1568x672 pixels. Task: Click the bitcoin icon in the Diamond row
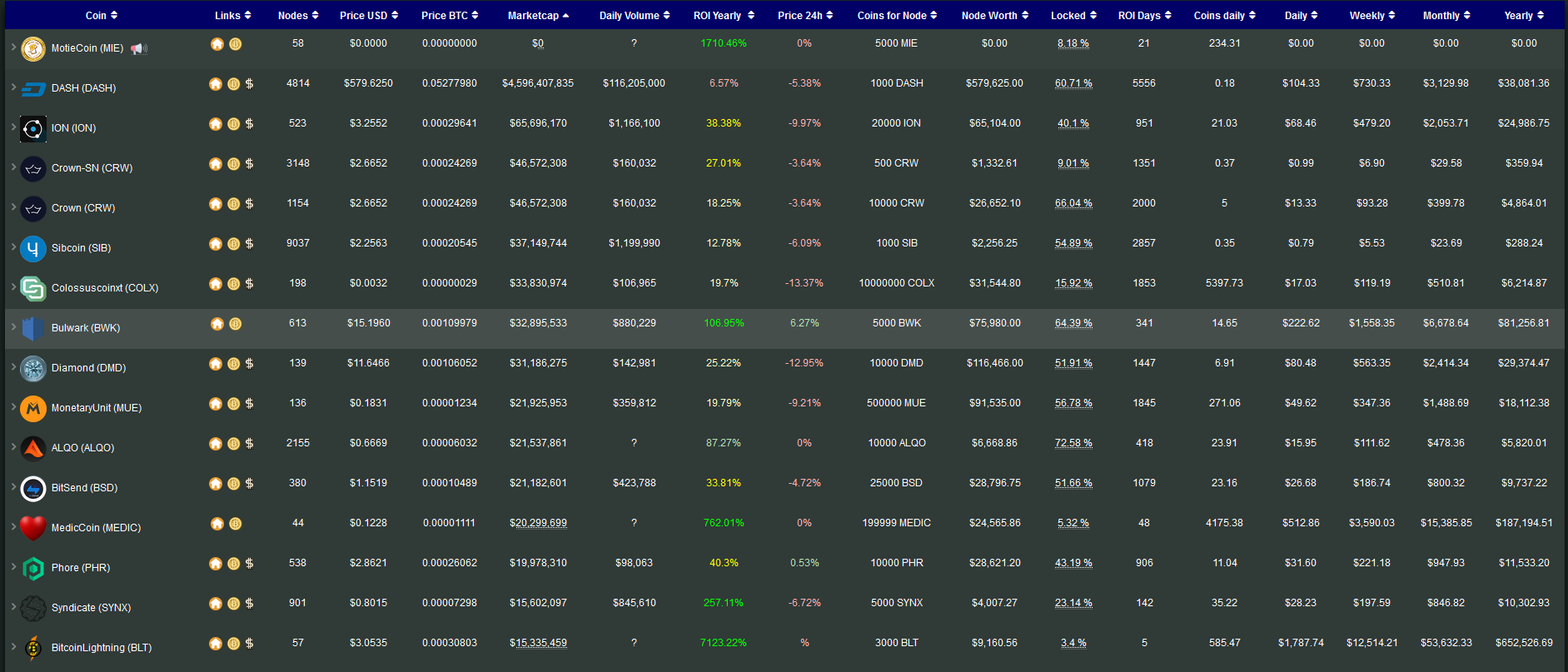pos(234,364)
